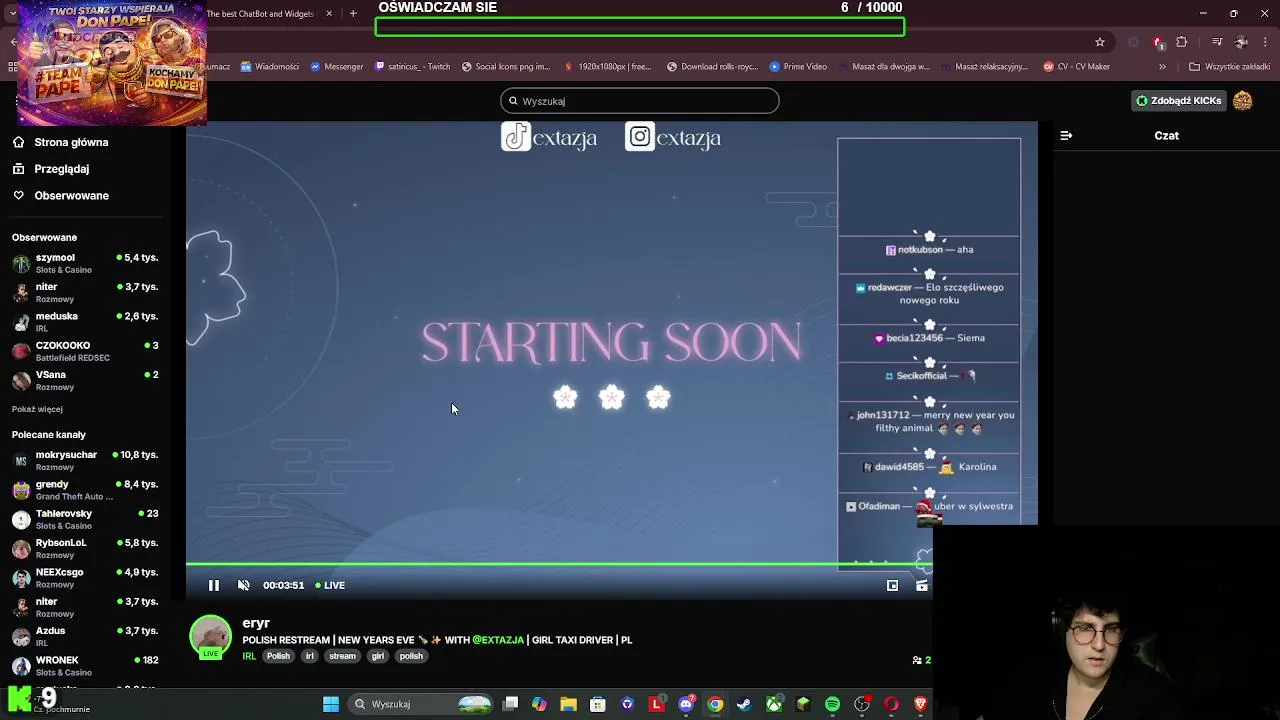Open Tahlerovsky Slots & Casino channel
The image size is (1280, 720).
[85, 519]
